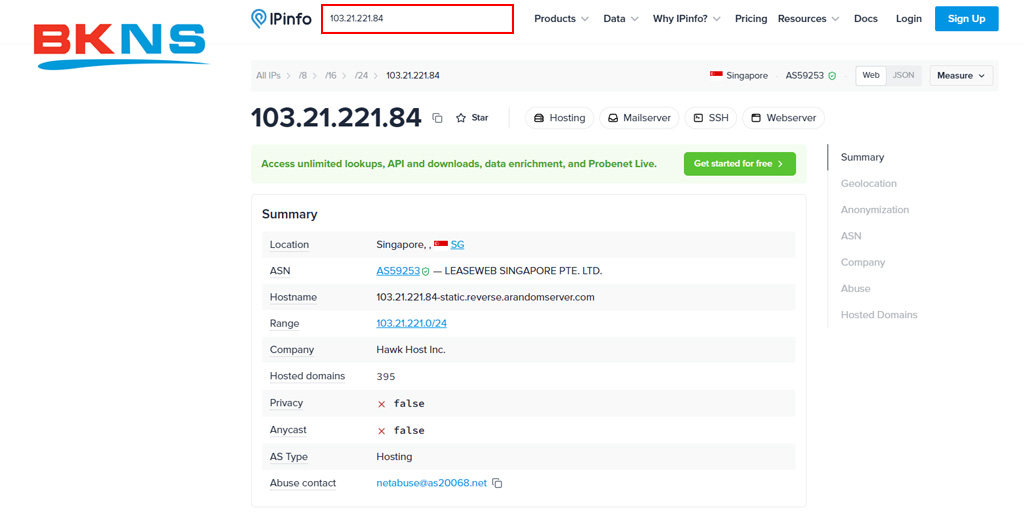Copy the abuse contact email
The width and height of the screenshot is (1024, 512).
(498, 483)
